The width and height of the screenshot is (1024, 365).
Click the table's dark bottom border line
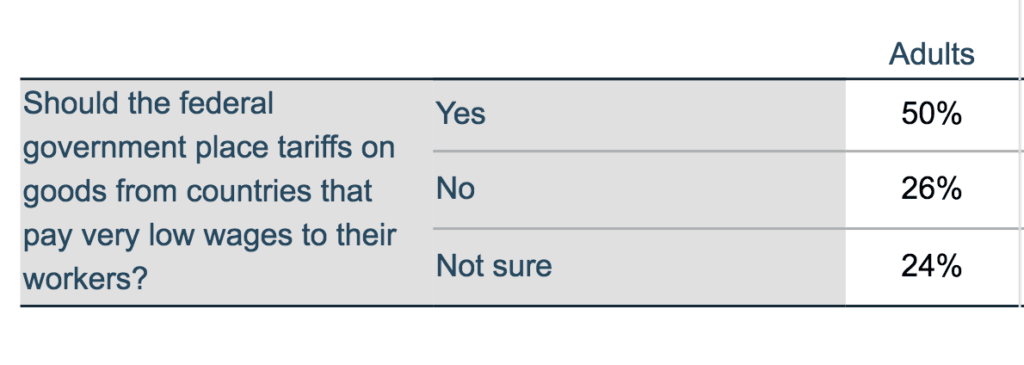(519, 306)
